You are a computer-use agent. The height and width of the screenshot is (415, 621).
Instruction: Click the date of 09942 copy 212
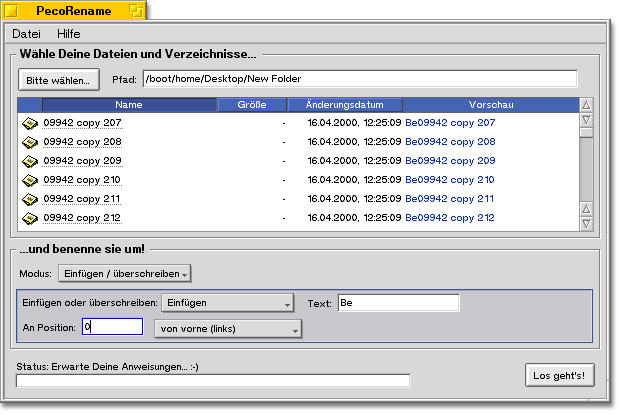click(x=354, y=218)
